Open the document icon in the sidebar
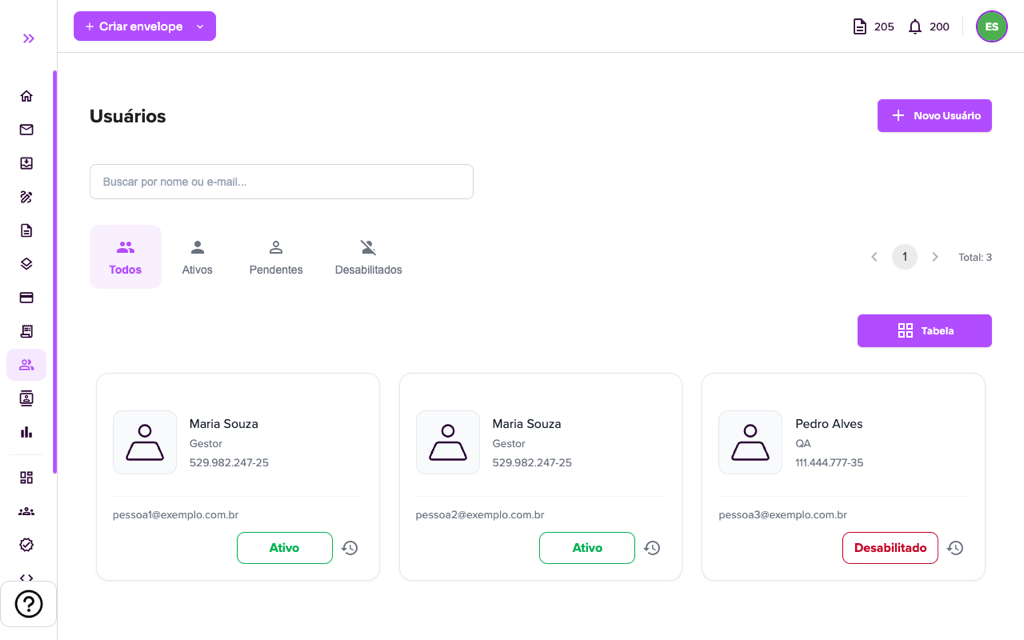 point(26,231)
